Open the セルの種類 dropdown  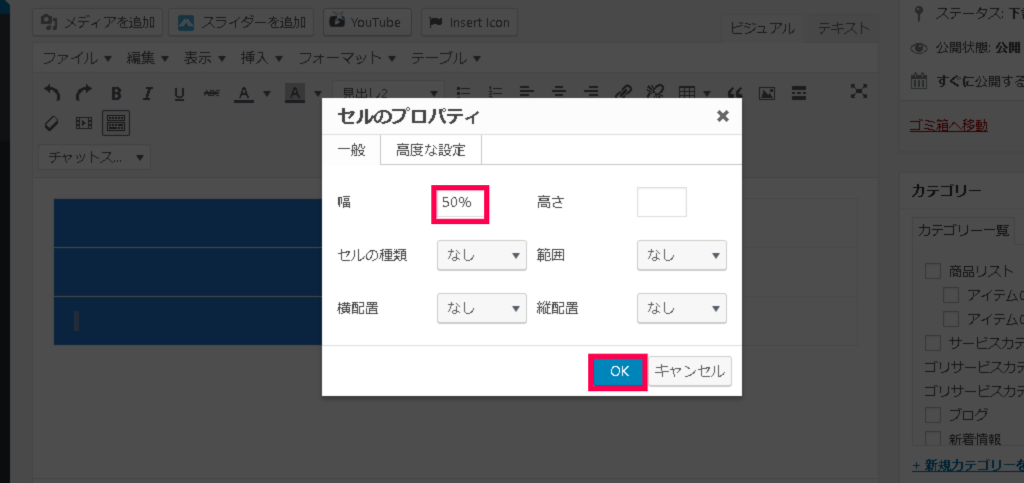[481, 255]
